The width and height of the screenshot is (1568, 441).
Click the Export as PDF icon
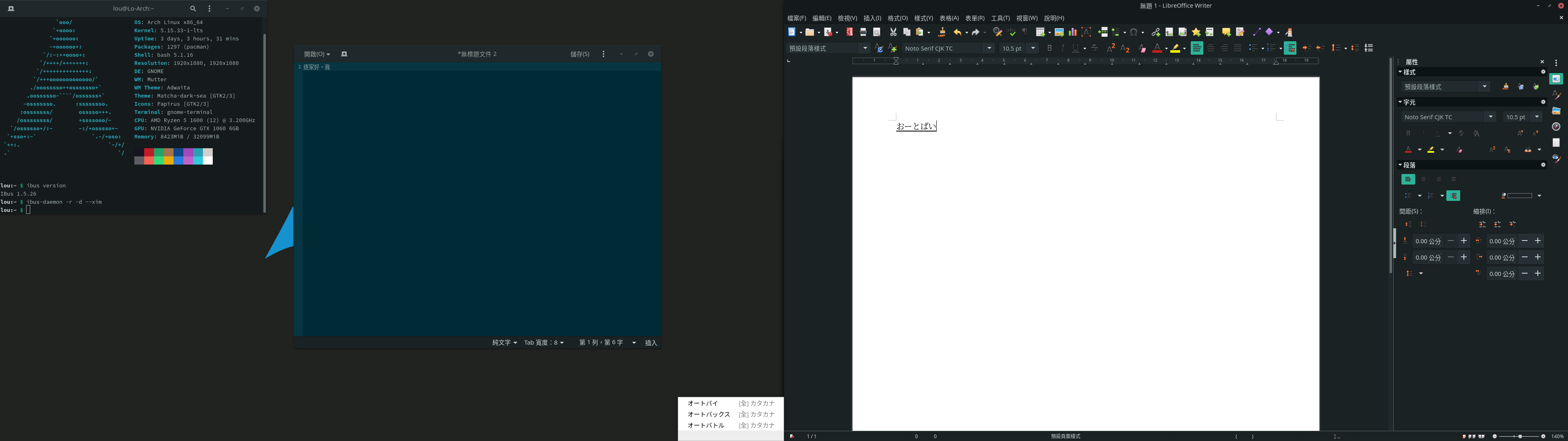(x=849, y=32)
